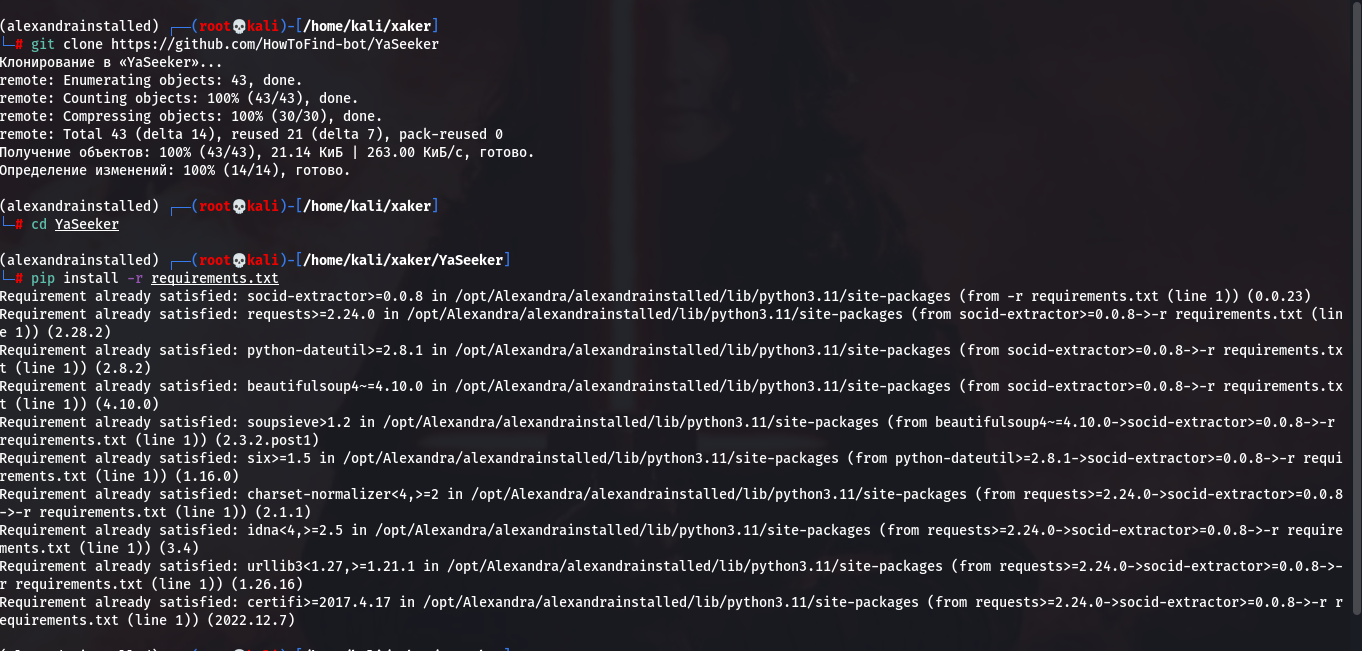Click the urllib3<1.27,>=1.21.1 requirement text
This screenshot has height=651, width=1362.
point(331,566)
